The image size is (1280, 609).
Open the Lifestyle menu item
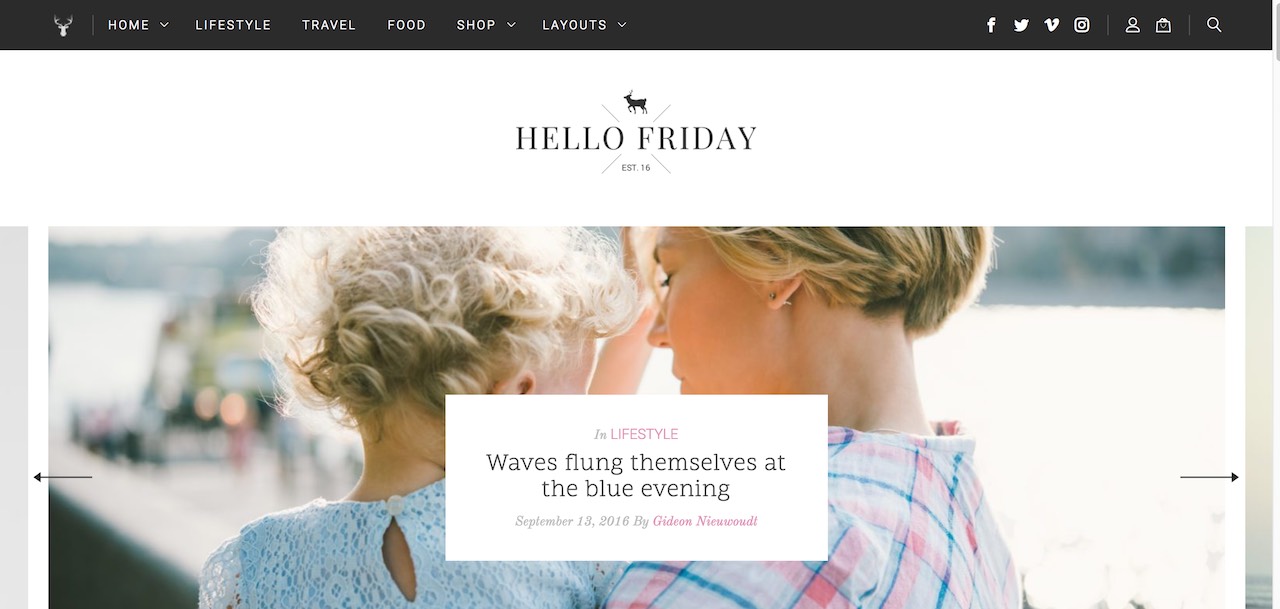pyautogui.click(x=233, y=25)
